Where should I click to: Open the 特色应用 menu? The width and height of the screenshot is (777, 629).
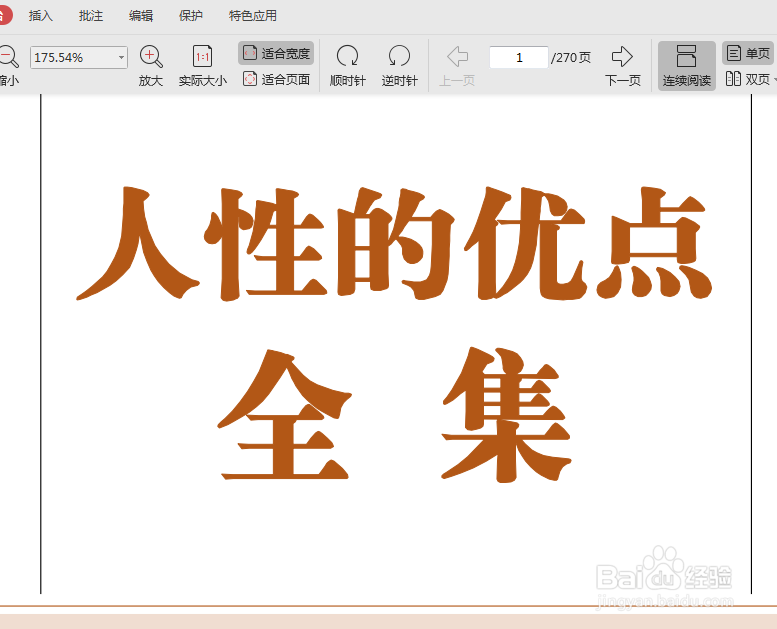[253, 16]
